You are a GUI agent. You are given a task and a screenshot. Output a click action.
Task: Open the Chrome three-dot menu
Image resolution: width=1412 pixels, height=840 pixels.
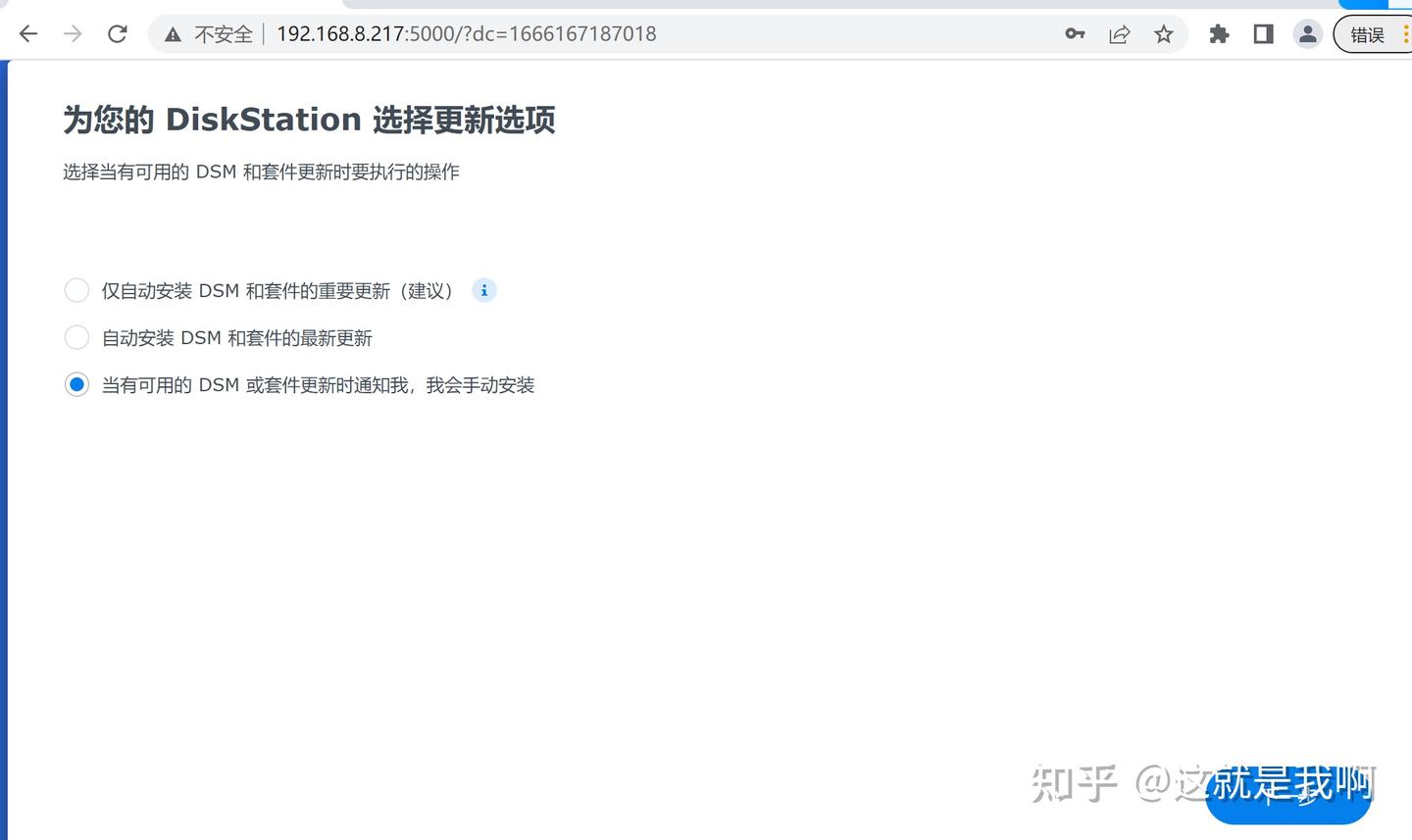click(1406, 33)
